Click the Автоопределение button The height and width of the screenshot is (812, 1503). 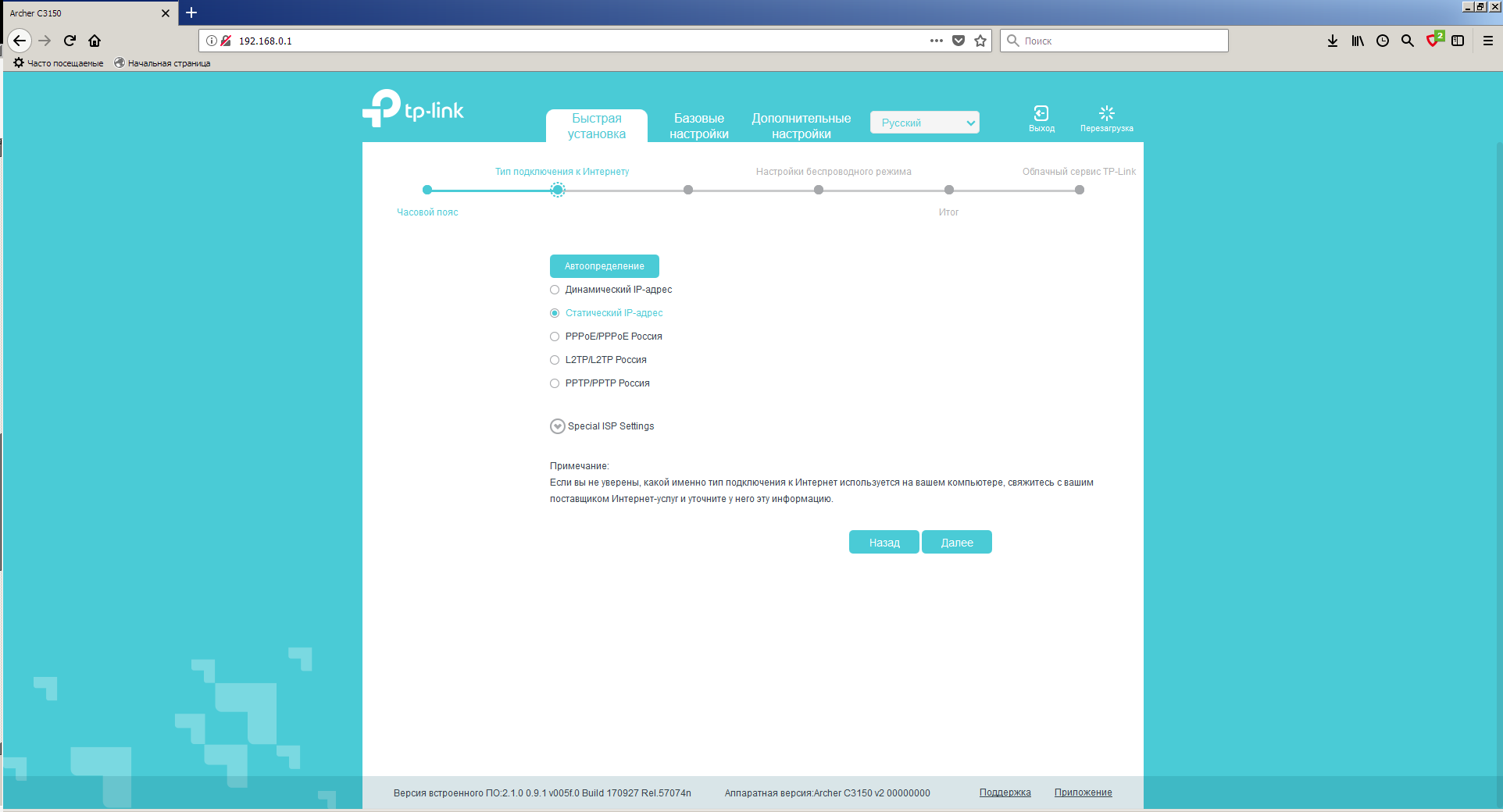604,266
